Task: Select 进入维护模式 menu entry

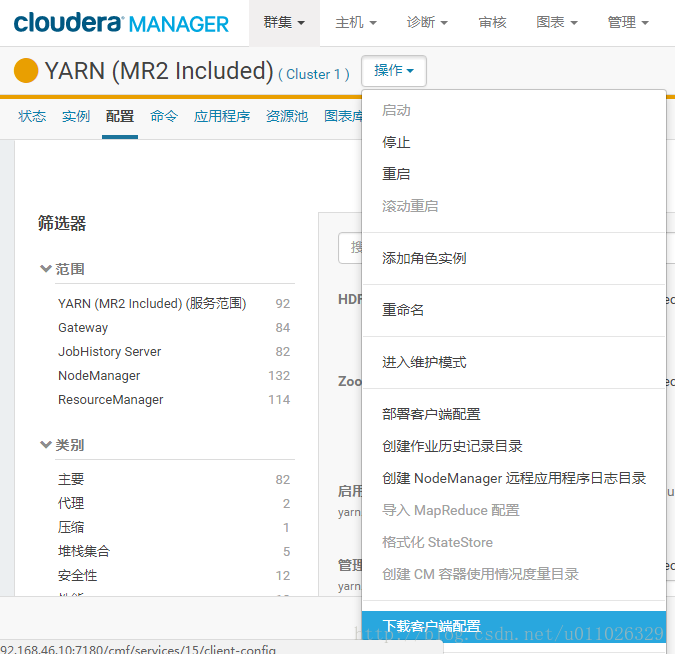Action: click(x=514, y=362)
